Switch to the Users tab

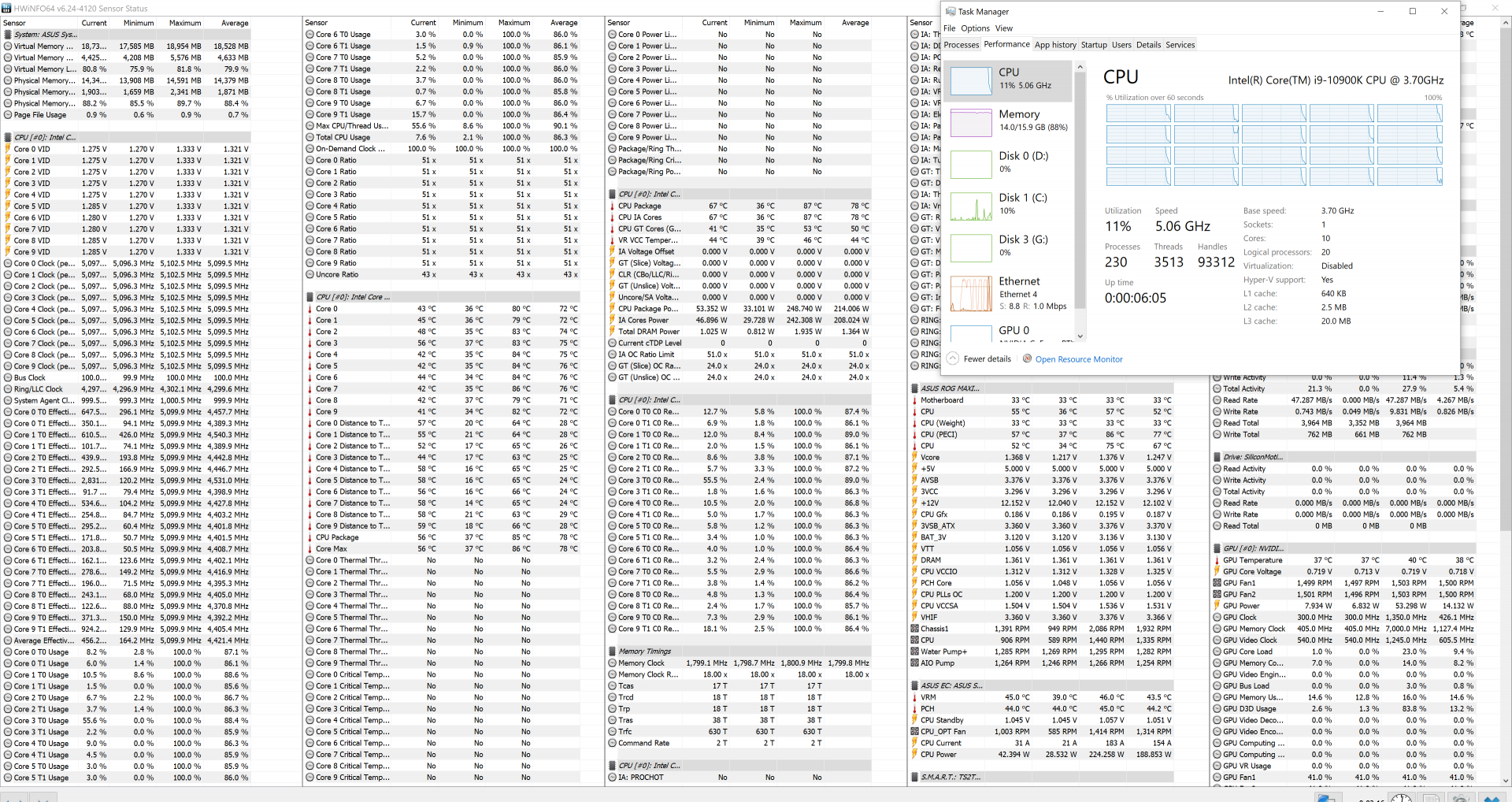coord(1121,45)
